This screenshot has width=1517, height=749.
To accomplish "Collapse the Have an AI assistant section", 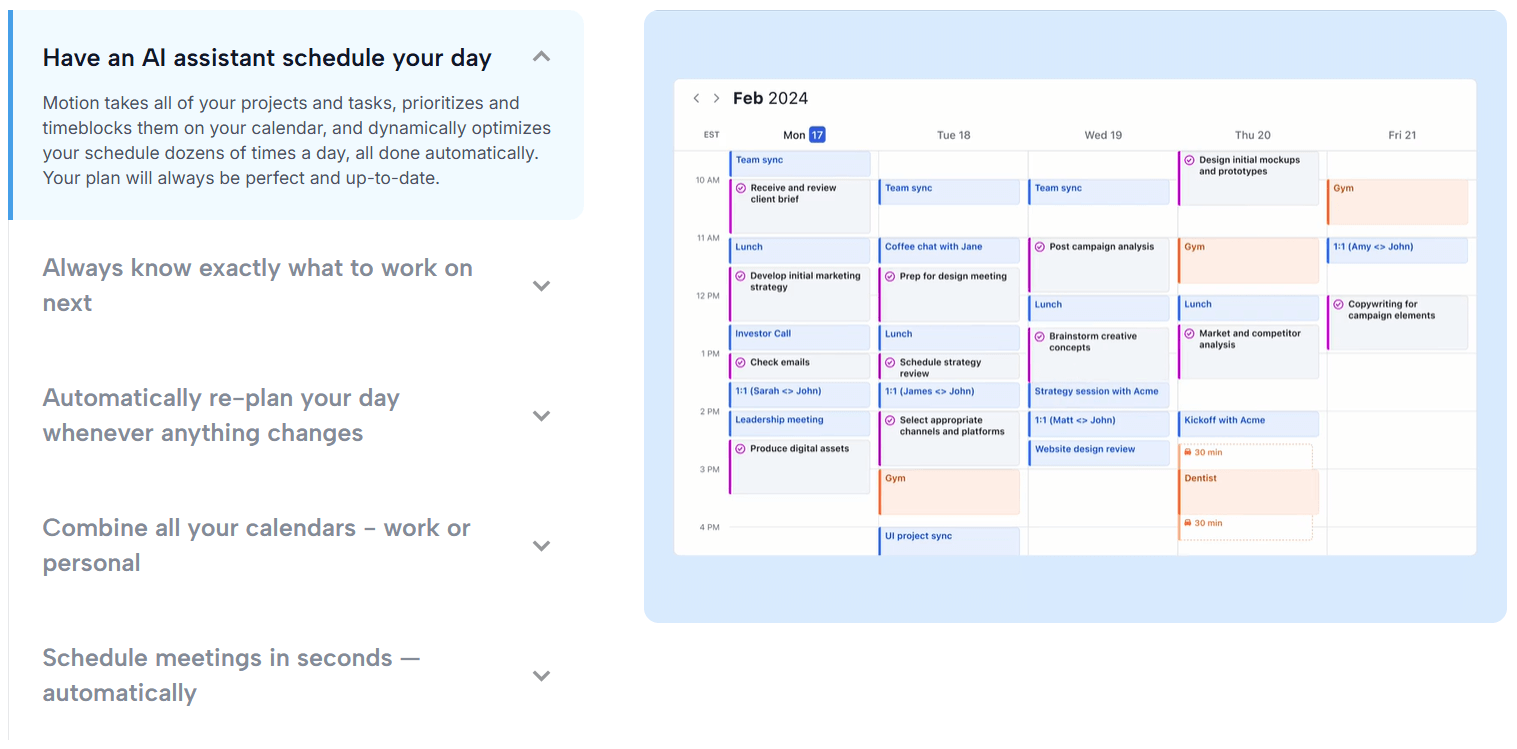I will coord(541,56).
